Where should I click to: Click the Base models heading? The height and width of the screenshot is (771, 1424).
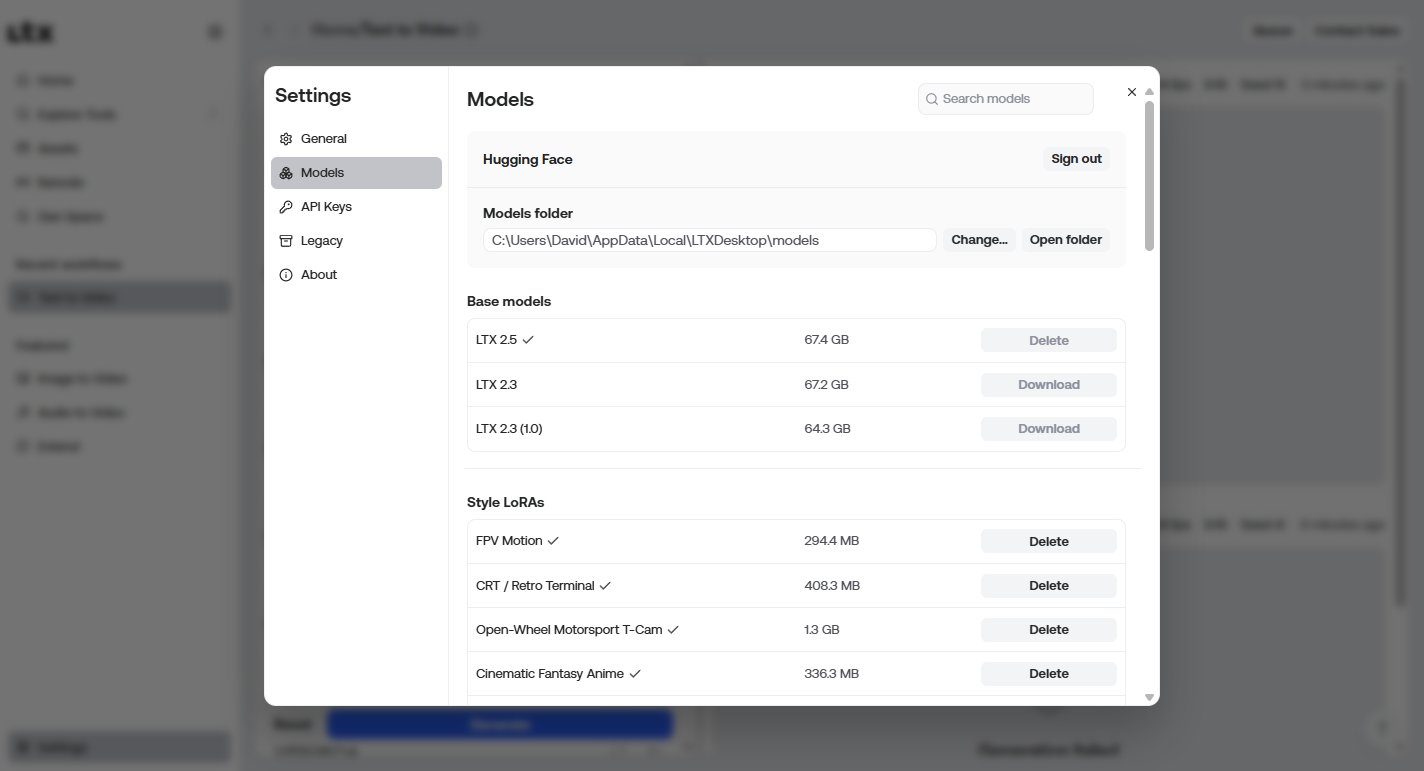click(509, 301)
